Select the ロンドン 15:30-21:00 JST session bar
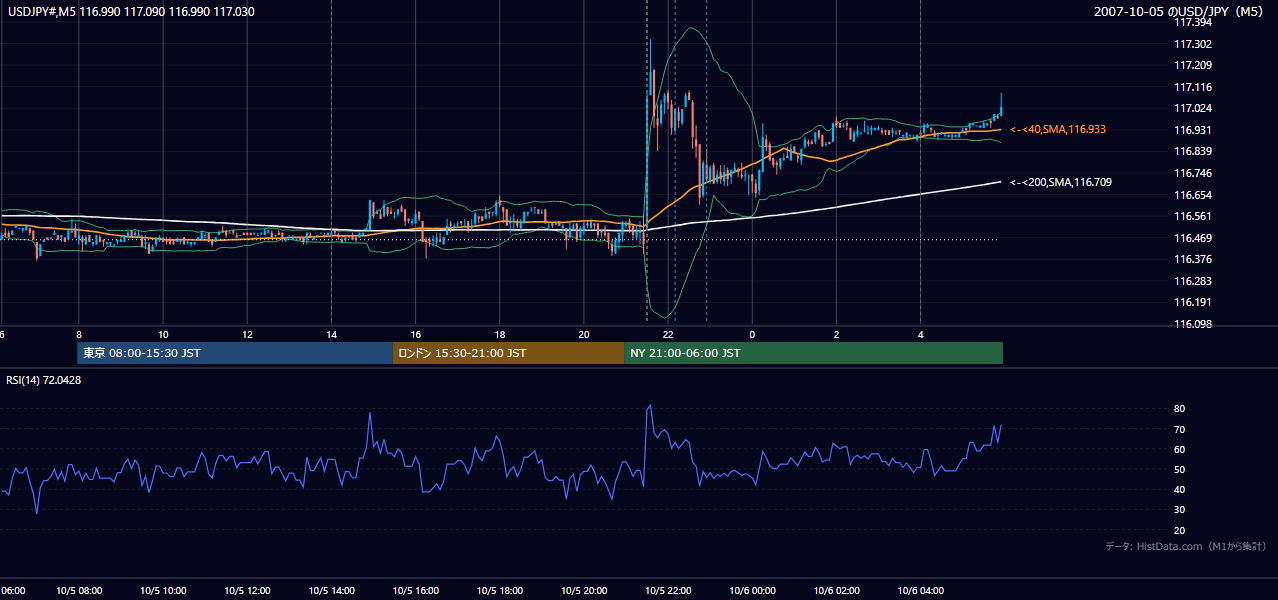The image size is (1278, 600). tap(508, 353)
